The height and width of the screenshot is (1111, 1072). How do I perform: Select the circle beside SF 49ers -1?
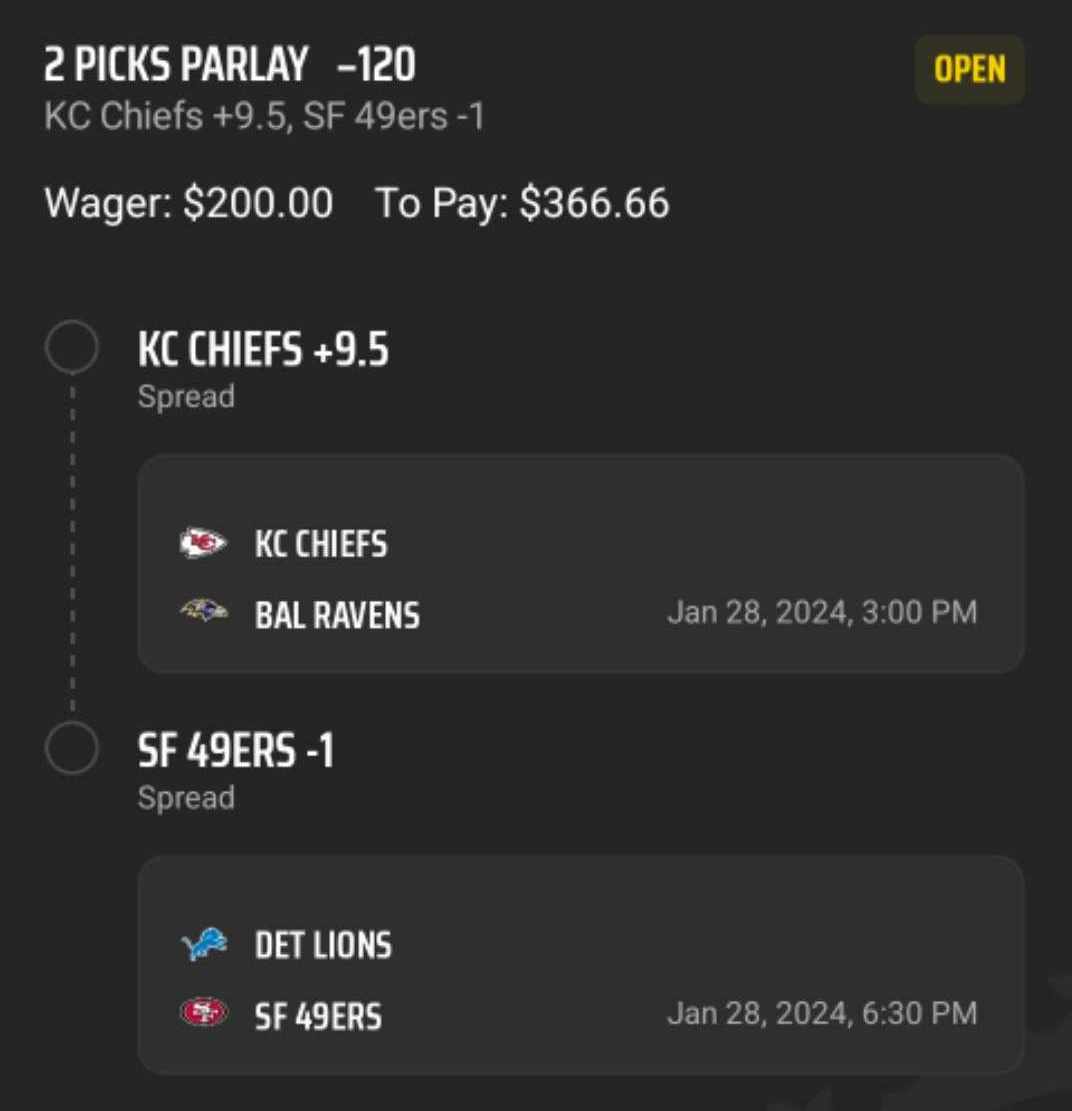[x=72, y=749]
